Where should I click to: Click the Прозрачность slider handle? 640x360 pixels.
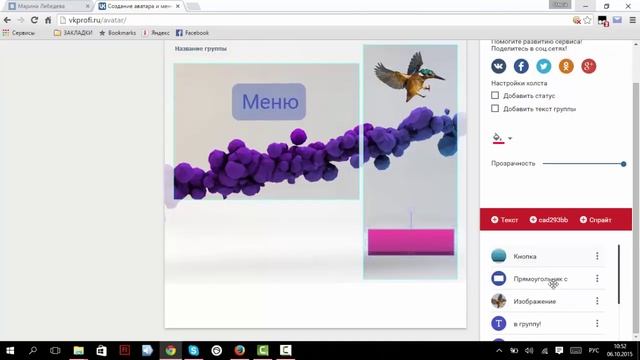point(623,164)
